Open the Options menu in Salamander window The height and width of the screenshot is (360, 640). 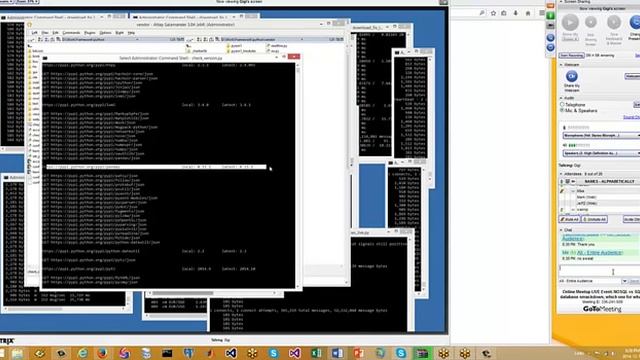pos(105,33)
